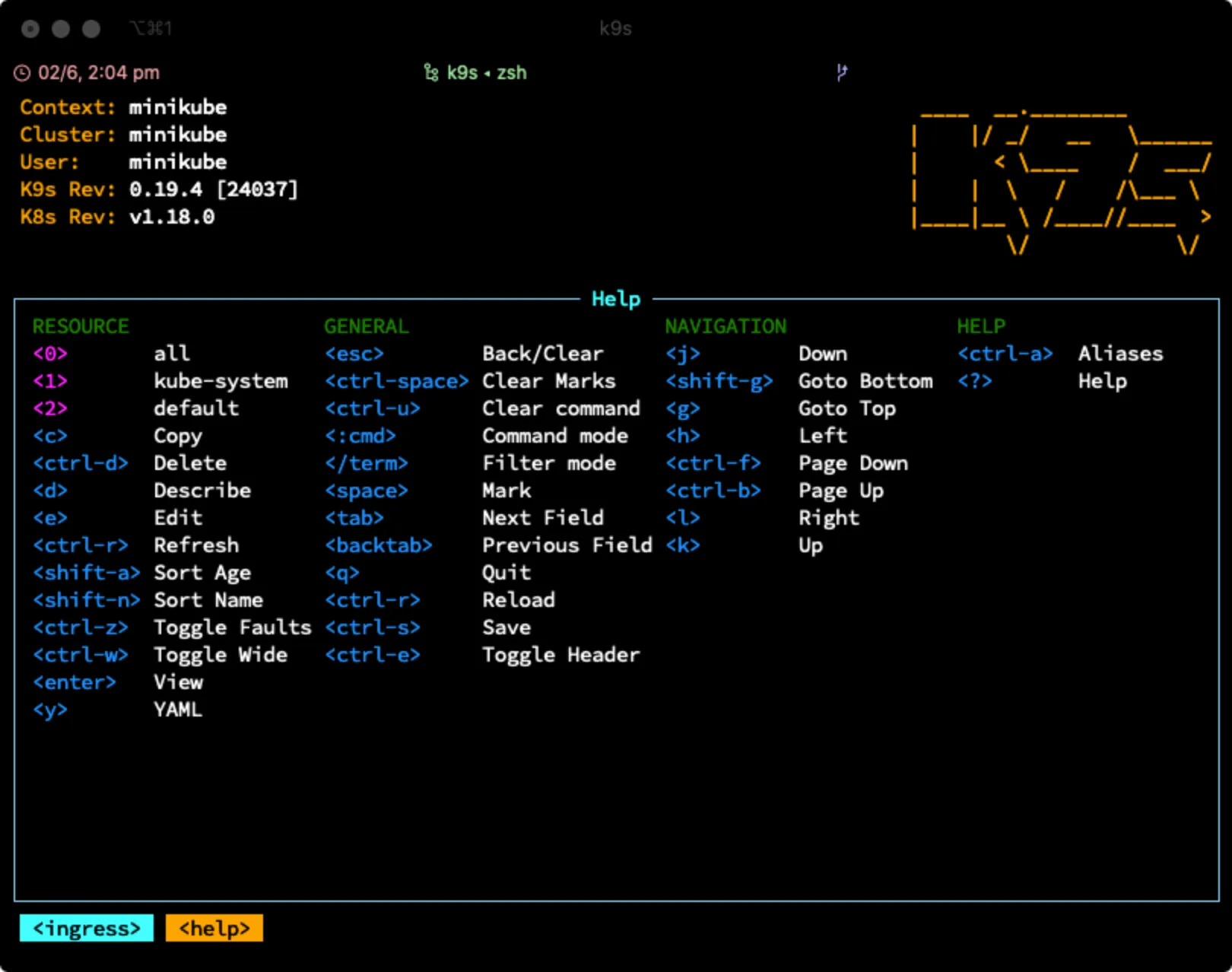The image size is (1232, 972).
Task: Click the <e> key label
Action: tap(50, 518)
